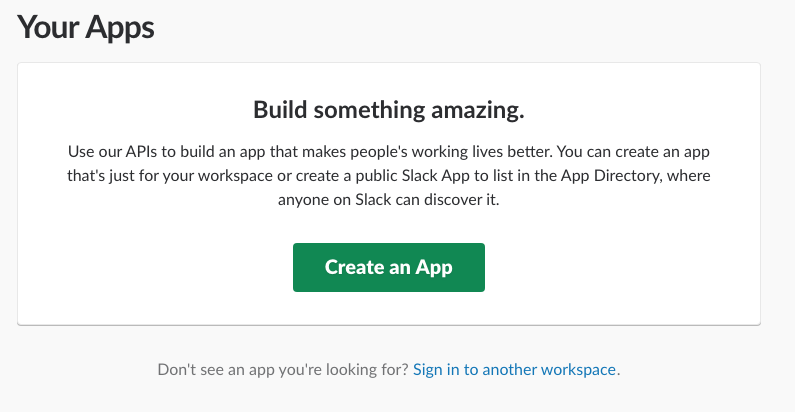This screenshot has height=412, width=795.
Task: Select the Build something amazing heading
Action: (388, 109)
